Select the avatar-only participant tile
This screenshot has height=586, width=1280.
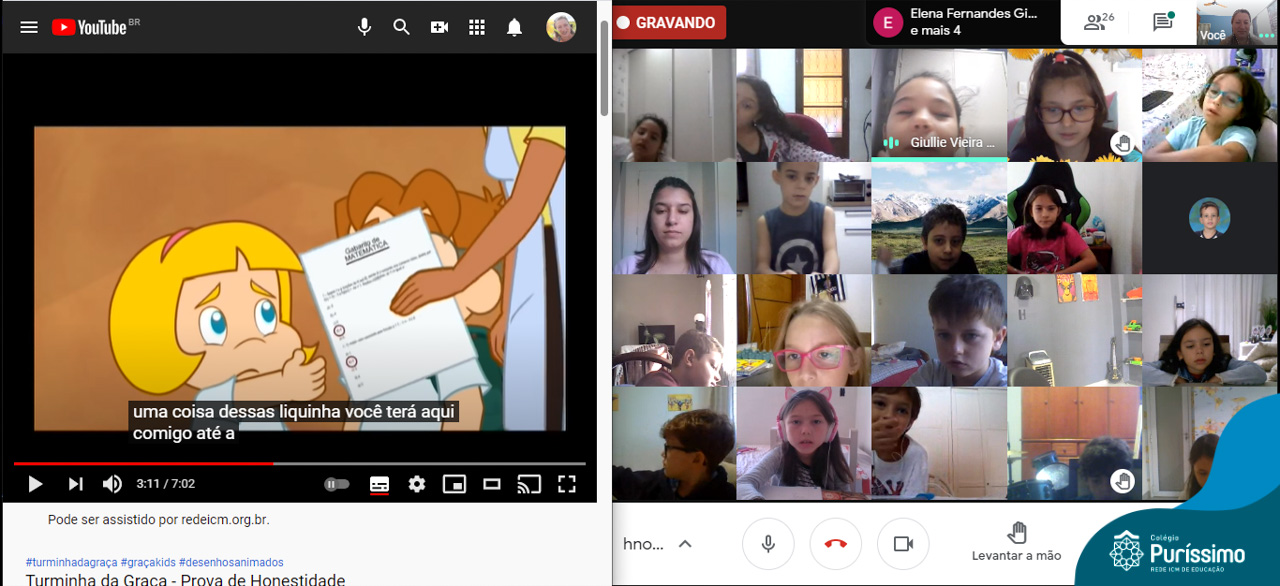[x=1210, y=218]
